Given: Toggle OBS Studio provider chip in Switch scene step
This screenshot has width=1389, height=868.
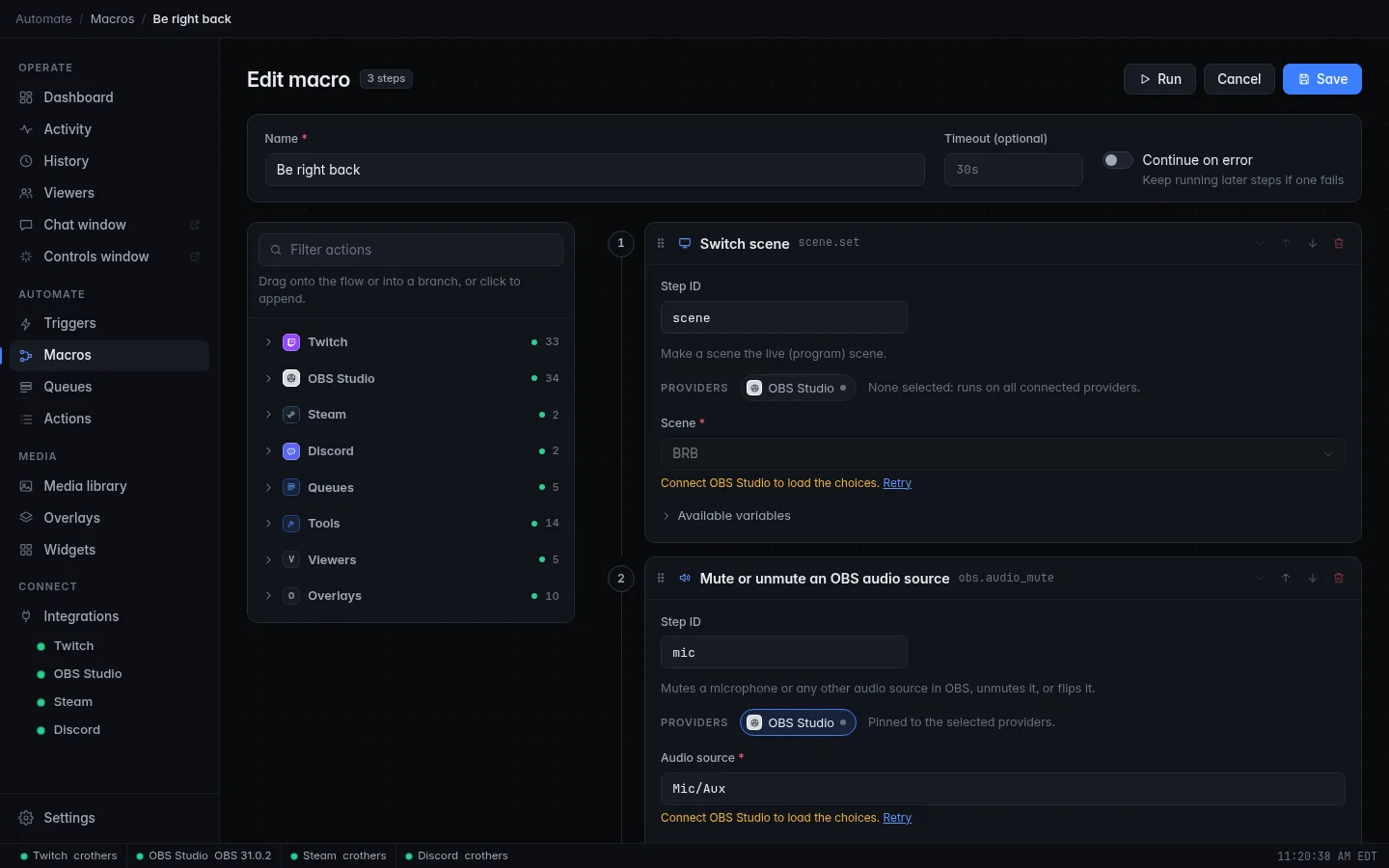Looking at the screenshot, I should (798, 388).
